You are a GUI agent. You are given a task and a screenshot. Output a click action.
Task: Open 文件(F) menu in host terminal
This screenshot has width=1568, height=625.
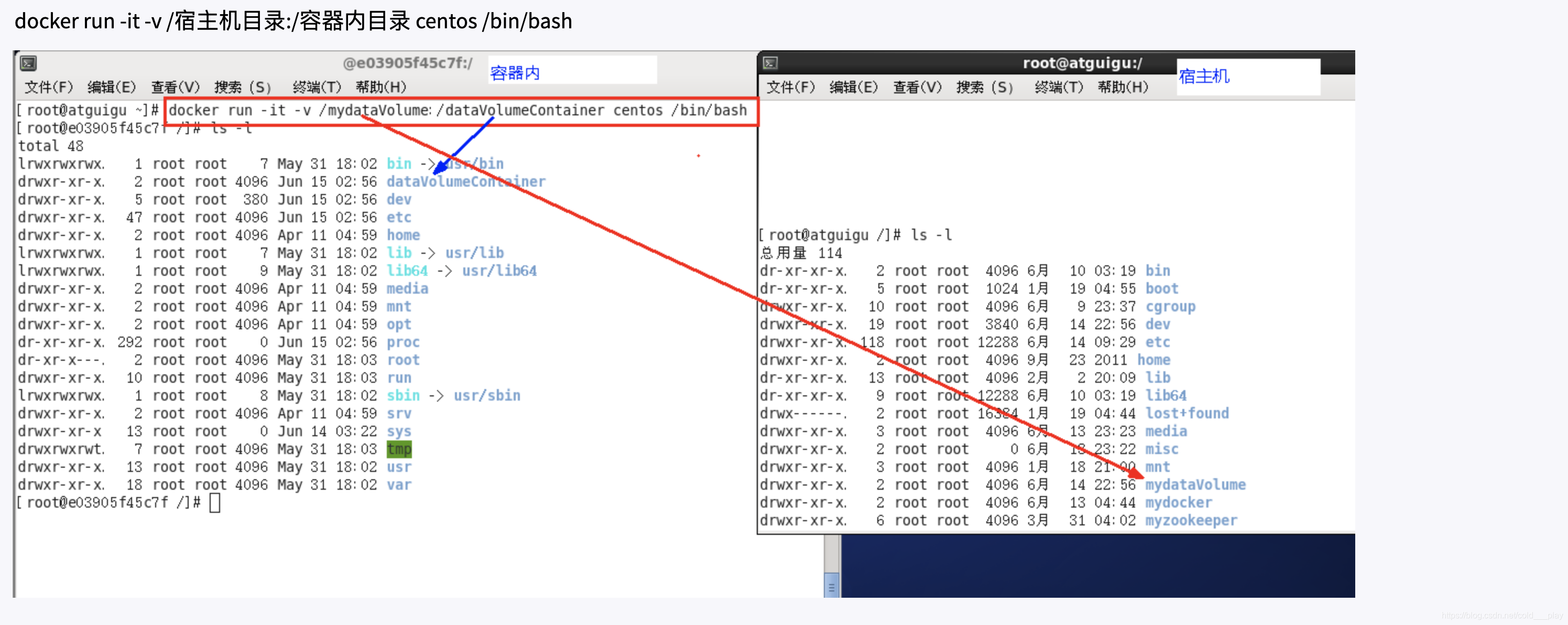click(791, 87)
